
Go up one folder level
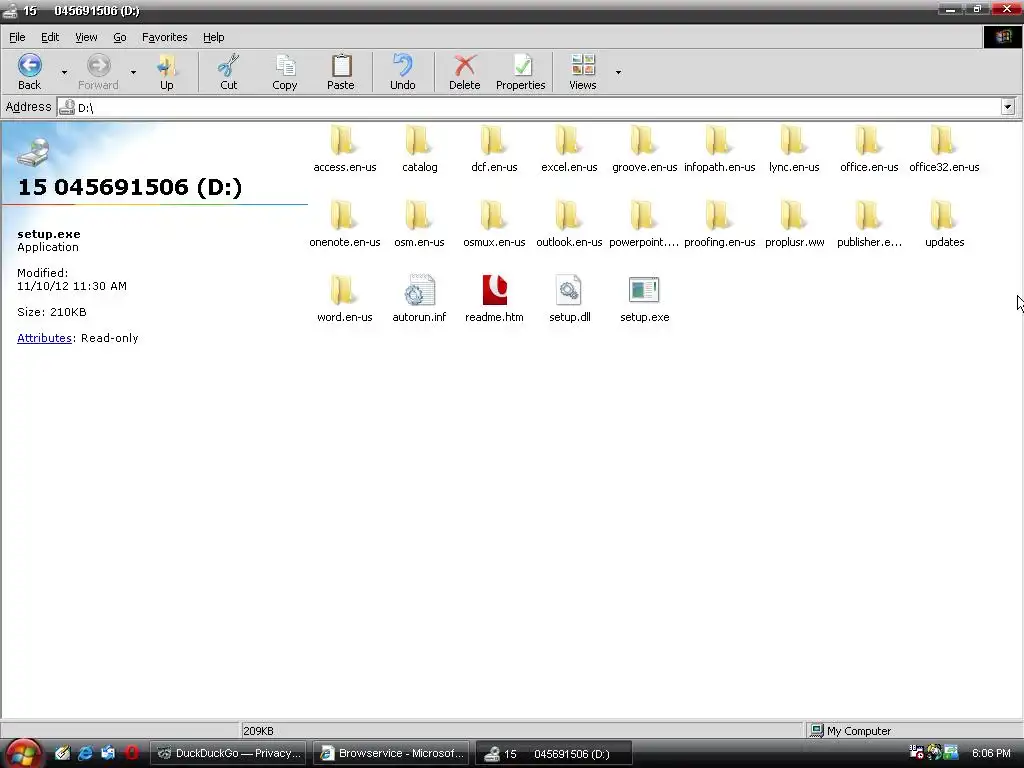[167, 72]
